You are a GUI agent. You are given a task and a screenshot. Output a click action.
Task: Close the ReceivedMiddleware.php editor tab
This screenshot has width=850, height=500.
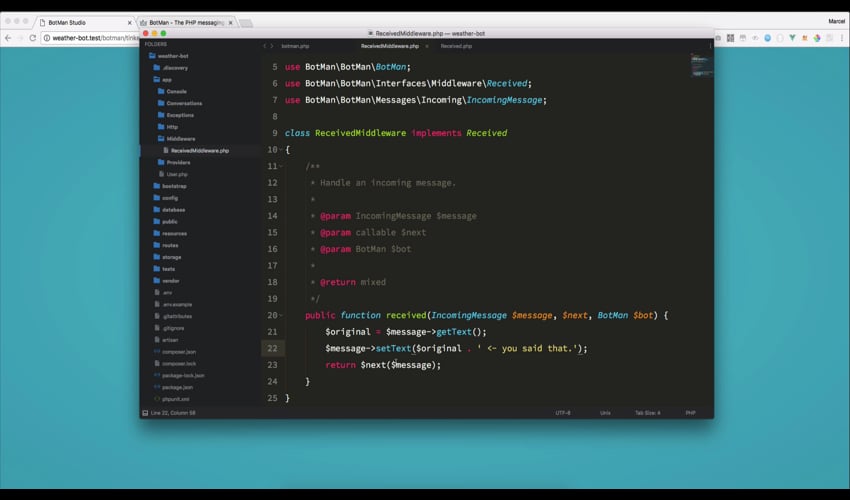[x=427, y=46]
